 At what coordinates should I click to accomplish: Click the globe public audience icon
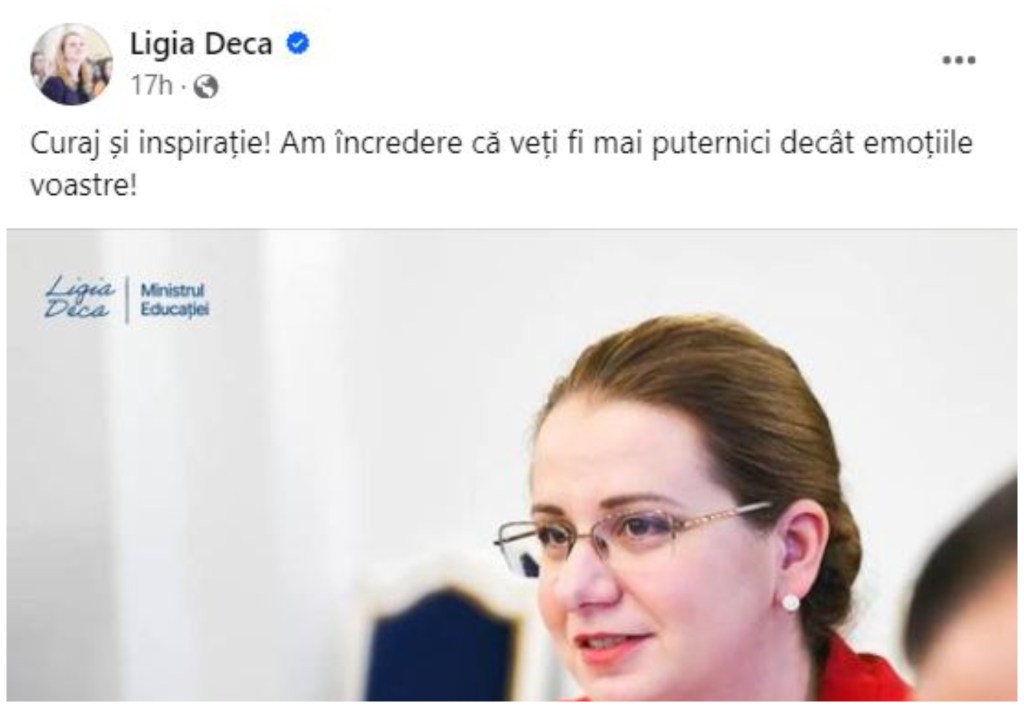pyautogui.click(x=206, y=86)
